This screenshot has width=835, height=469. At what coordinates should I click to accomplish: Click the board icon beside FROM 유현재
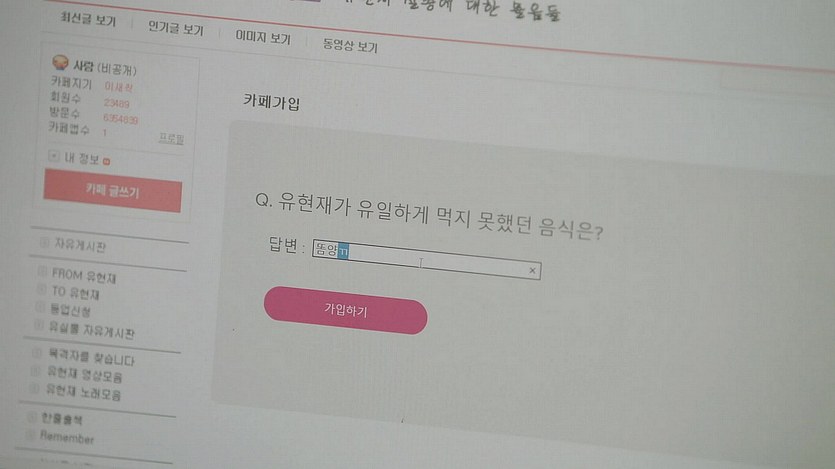[42, 272]
